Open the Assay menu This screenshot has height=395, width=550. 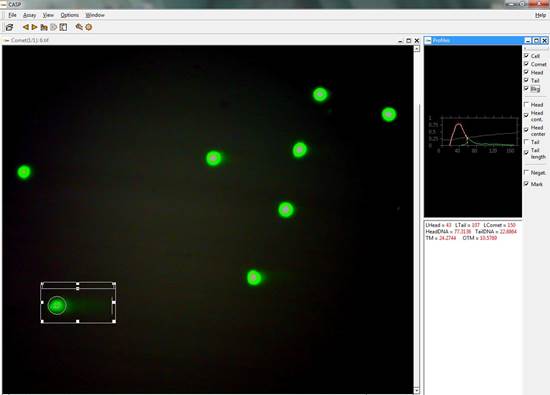[29, 15]
